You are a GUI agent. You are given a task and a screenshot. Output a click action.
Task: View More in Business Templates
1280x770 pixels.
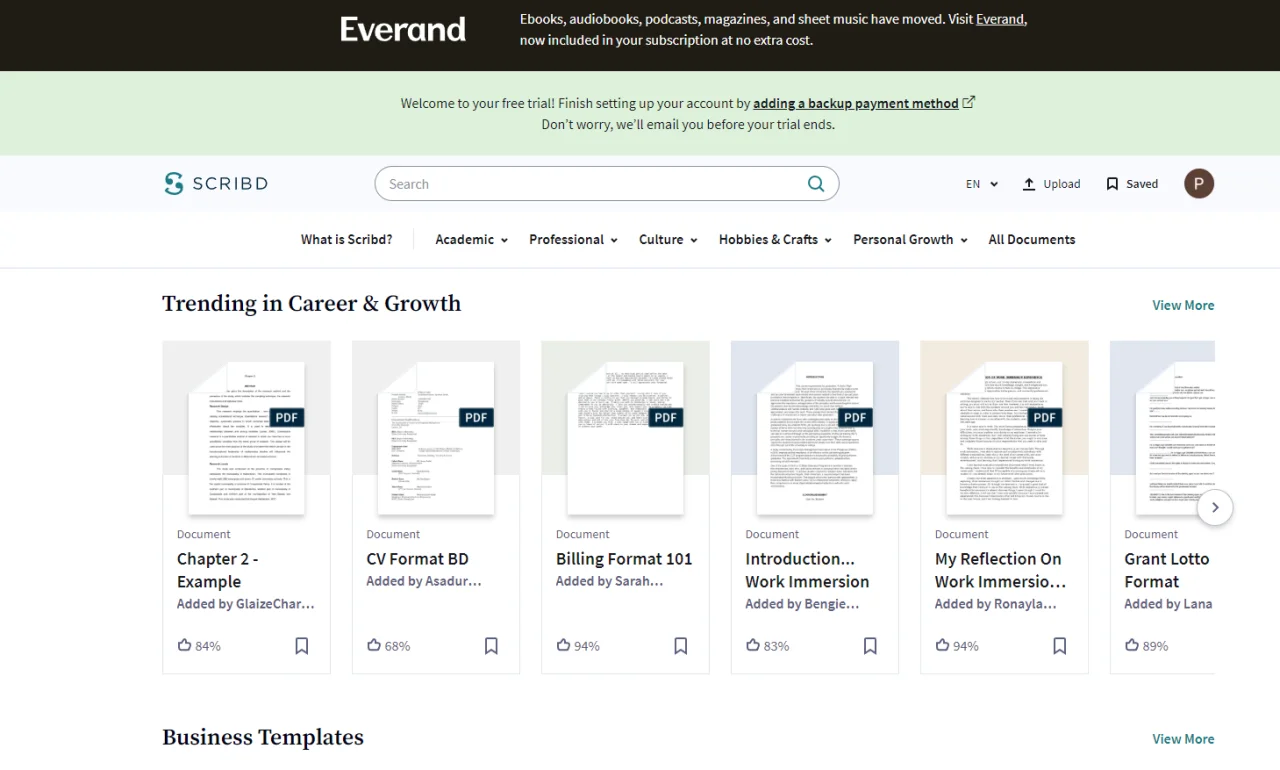point(1183,739)
